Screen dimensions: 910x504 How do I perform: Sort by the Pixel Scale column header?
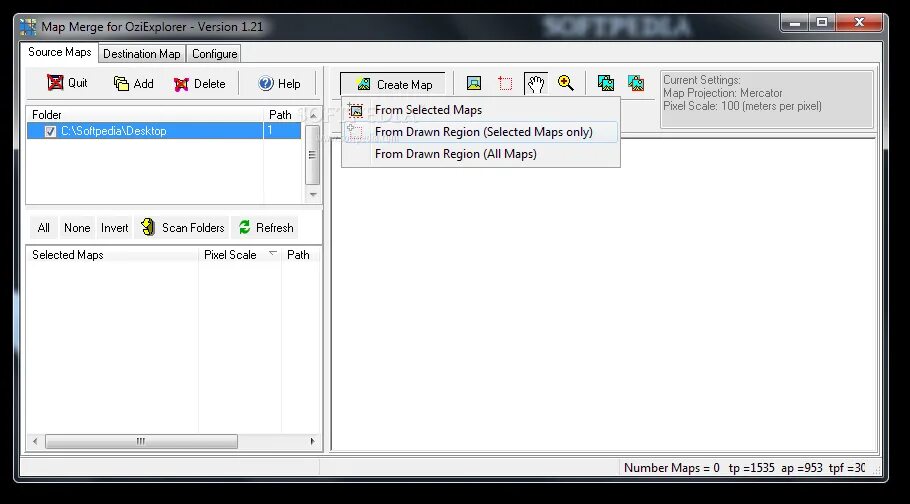click(240, 254)
